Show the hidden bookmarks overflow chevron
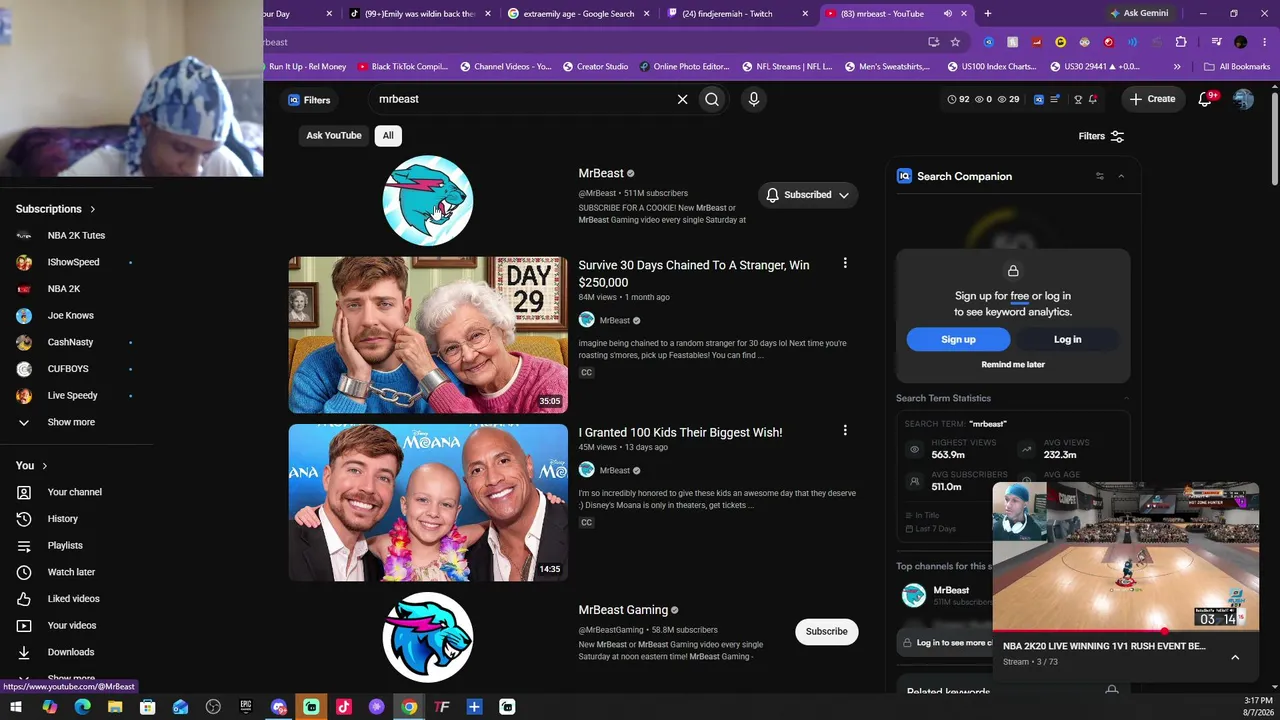The height and width of the screenshot is (720, 1280). (x=1177, y=67)
